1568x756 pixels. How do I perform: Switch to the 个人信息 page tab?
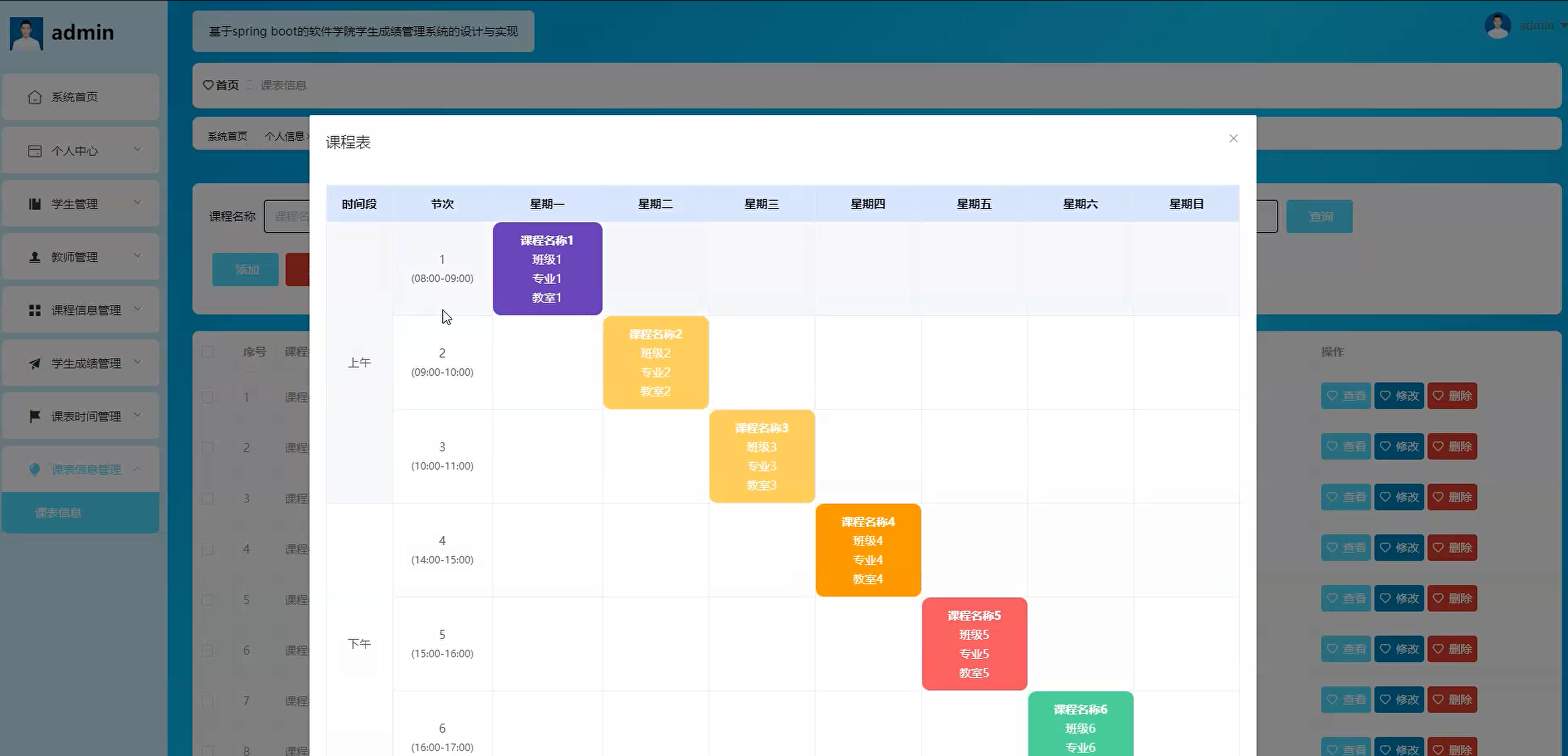[284, 136]
